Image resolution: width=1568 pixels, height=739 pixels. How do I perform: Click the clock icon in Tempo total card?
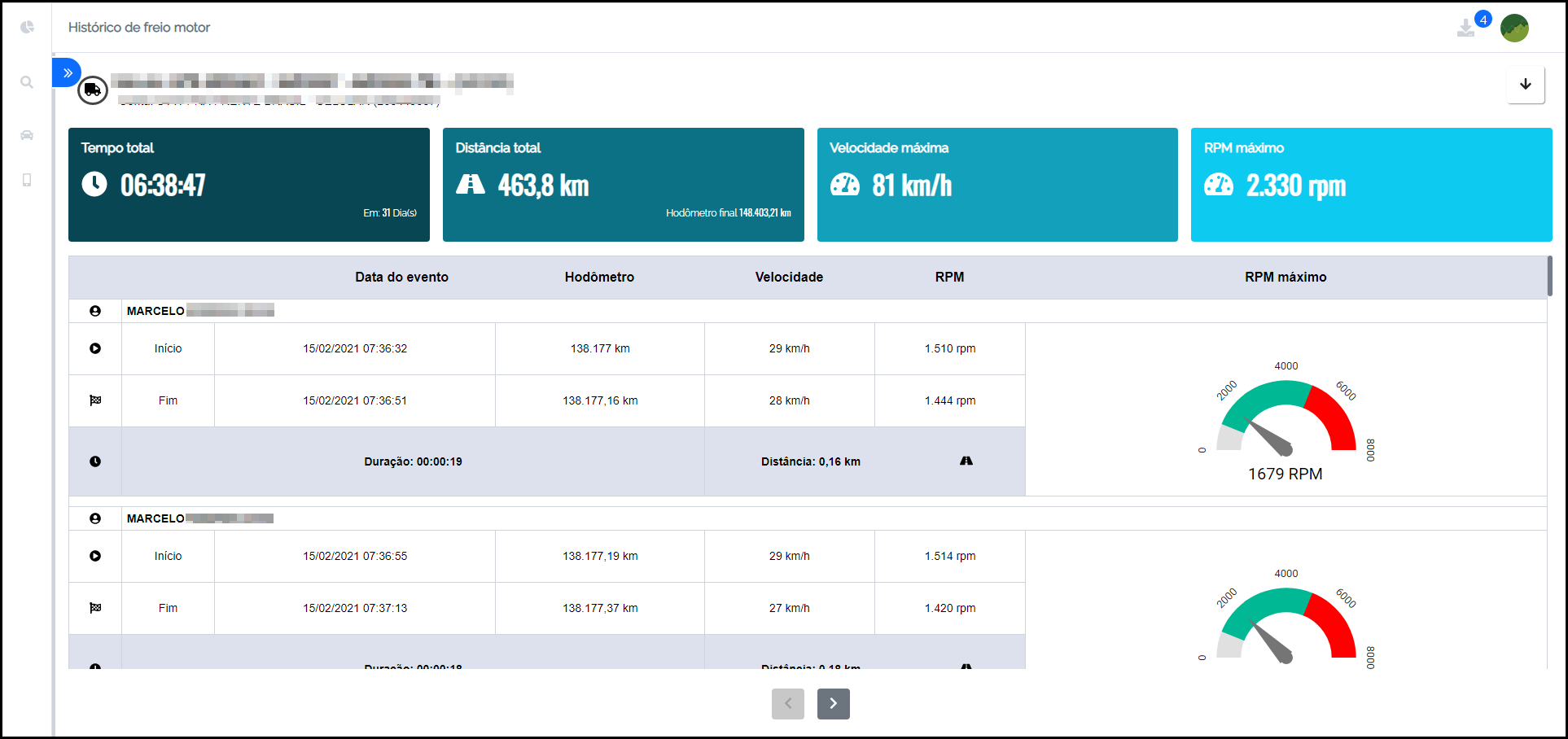[x=94, y=184]
